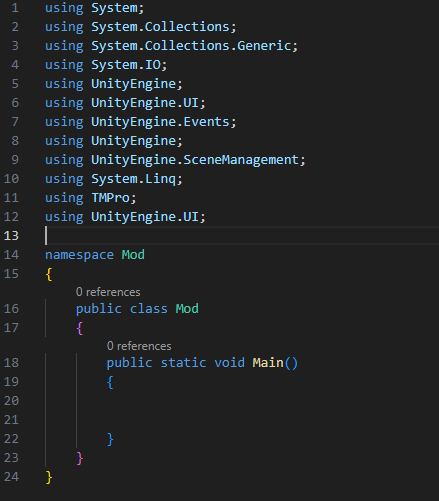This screenshot has height=501, width=439.
Task: Click 'UnityEngine.SceneManagement' on line 9
Action: point(195,160)
